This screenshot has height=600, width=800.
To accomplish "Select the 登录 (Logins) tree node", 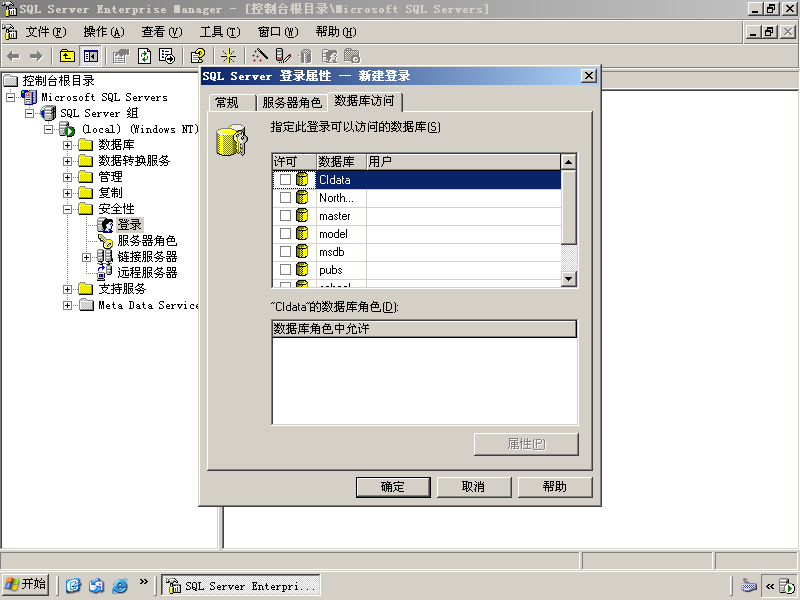I will (130, 224).
